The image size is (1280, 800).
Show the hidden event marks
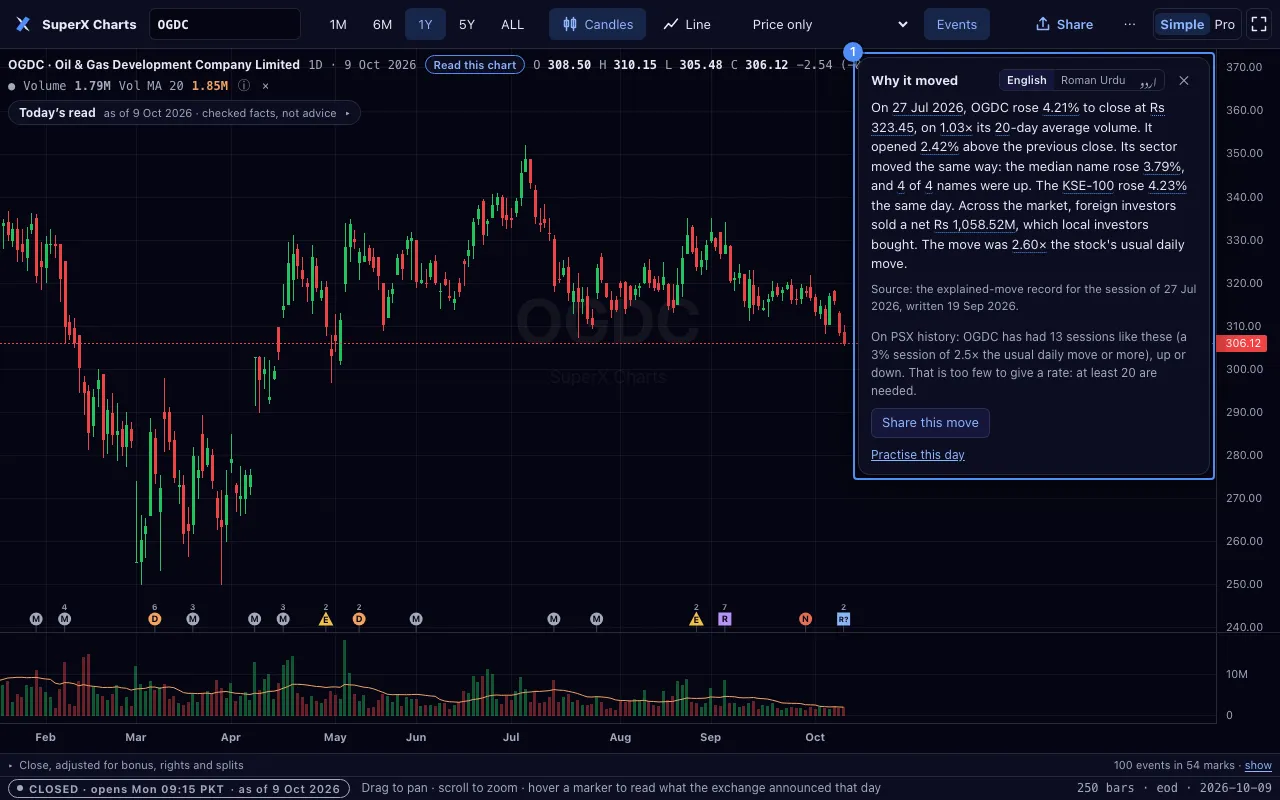tap(1258, 765)
